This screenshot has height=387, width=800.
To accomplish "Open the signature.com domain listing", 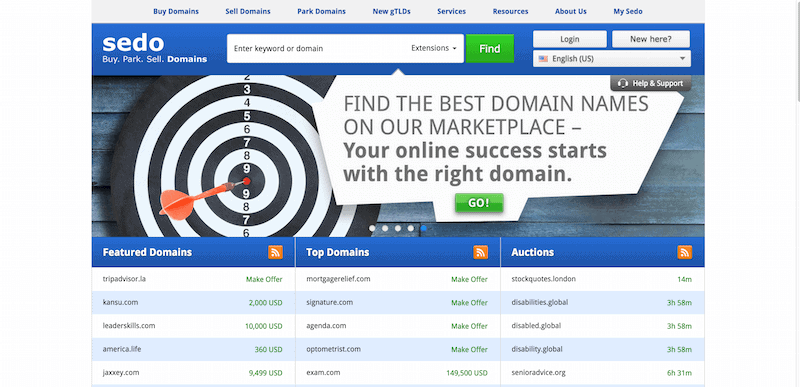I will [330, 302].
